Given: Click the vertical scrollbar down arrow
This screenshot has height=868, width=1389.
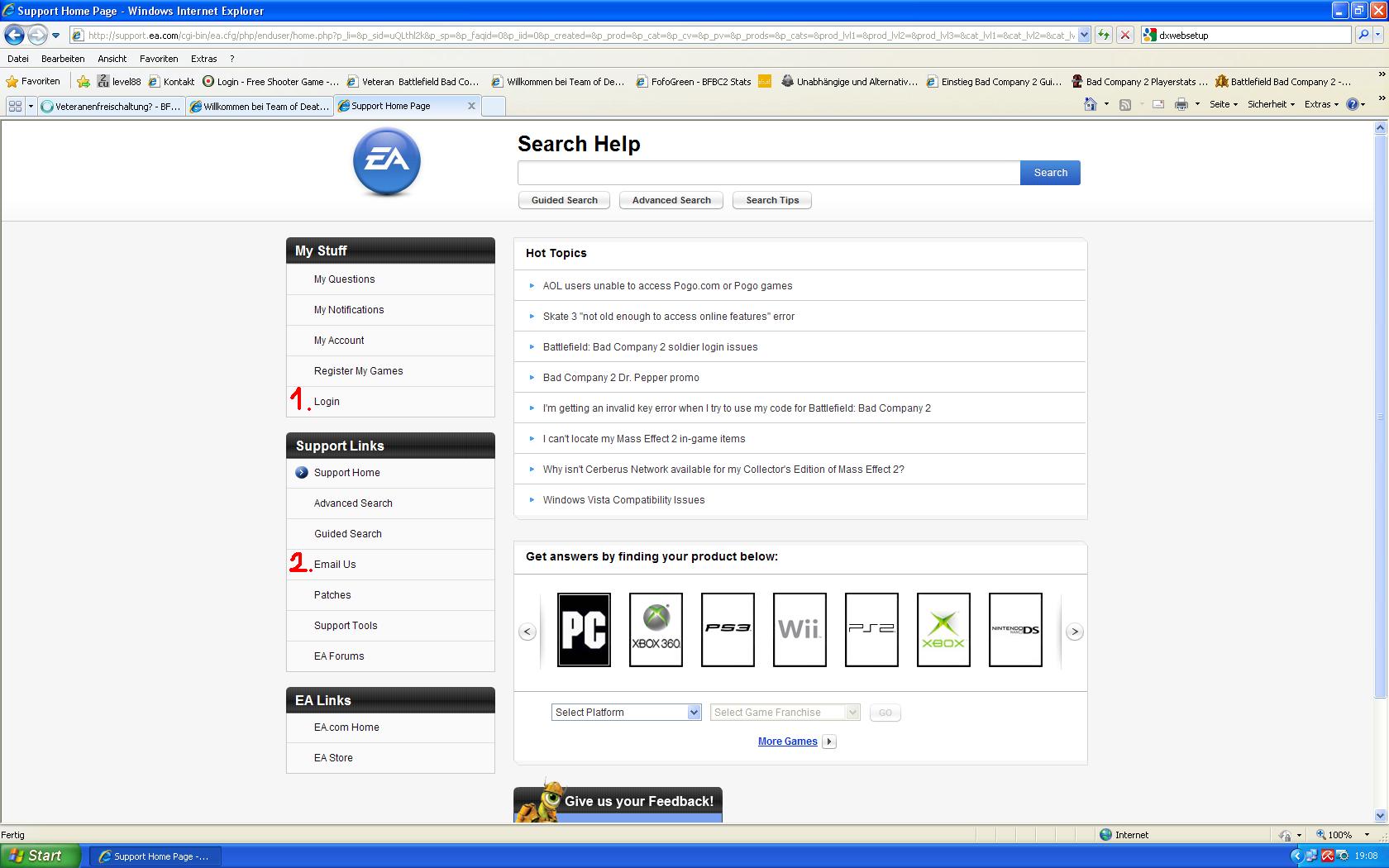Looking at the screenshot, I should pyautogui.click(x=1379, y=816).
